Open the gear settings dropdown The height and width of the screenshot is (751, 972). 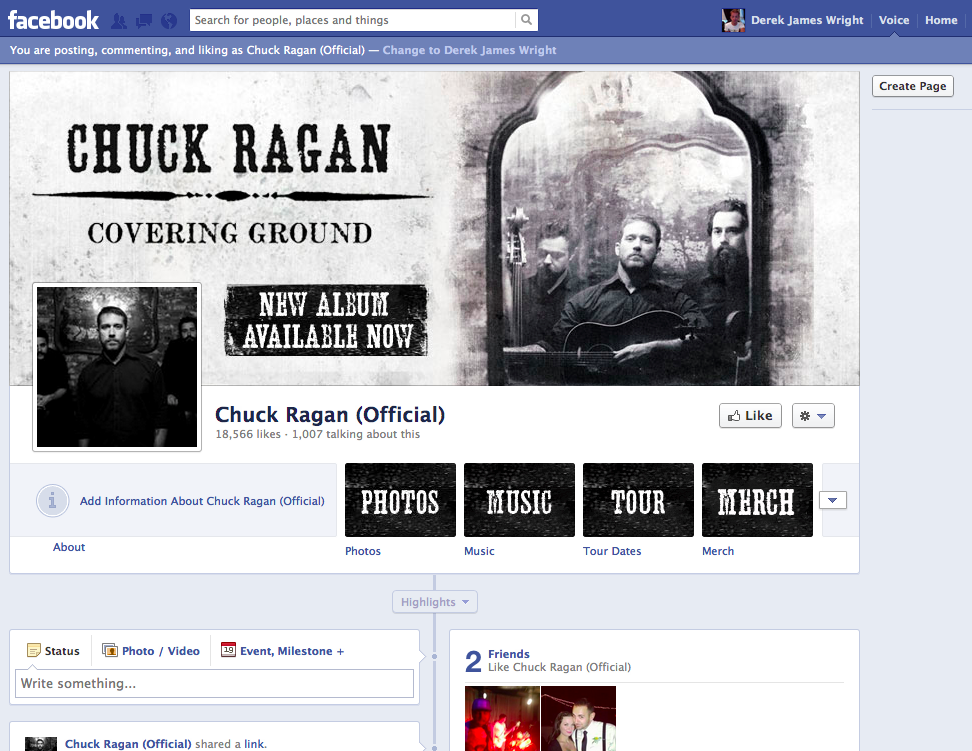[x=813, y=415]
